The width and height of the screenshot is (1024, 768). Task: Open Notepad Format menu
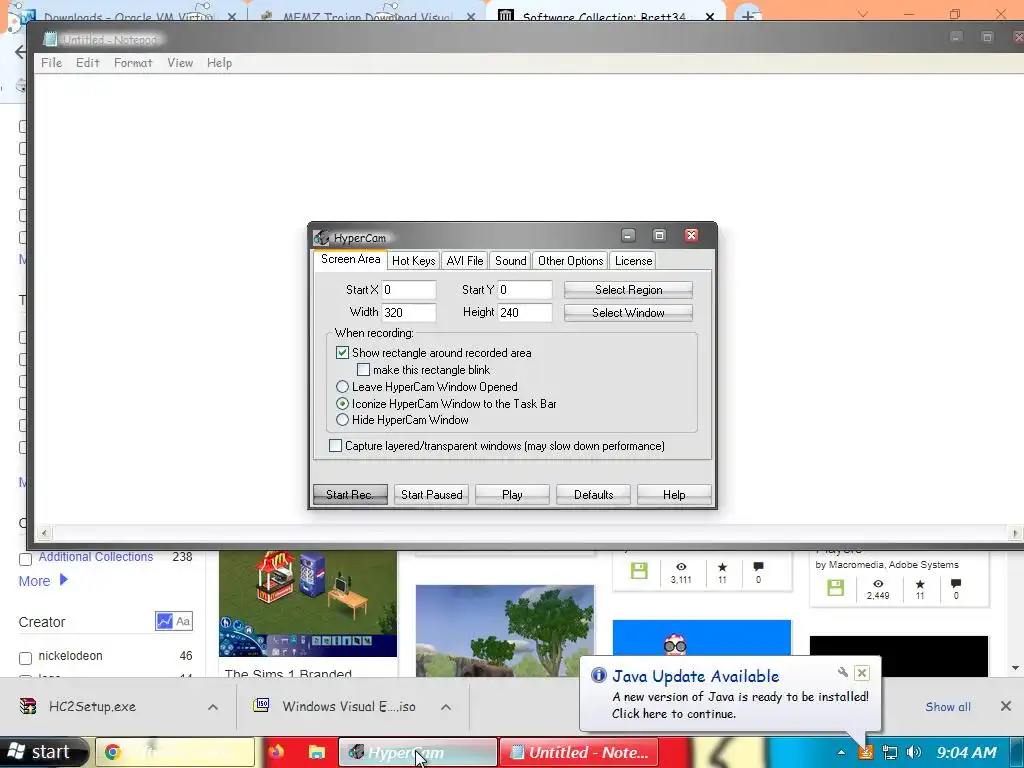coord(133,63)
